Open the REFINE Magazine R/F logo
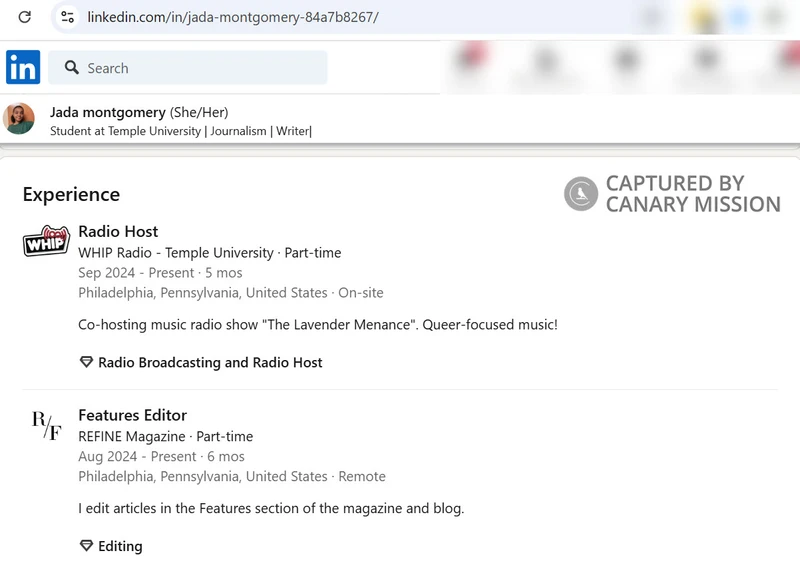 click(46, 425)
